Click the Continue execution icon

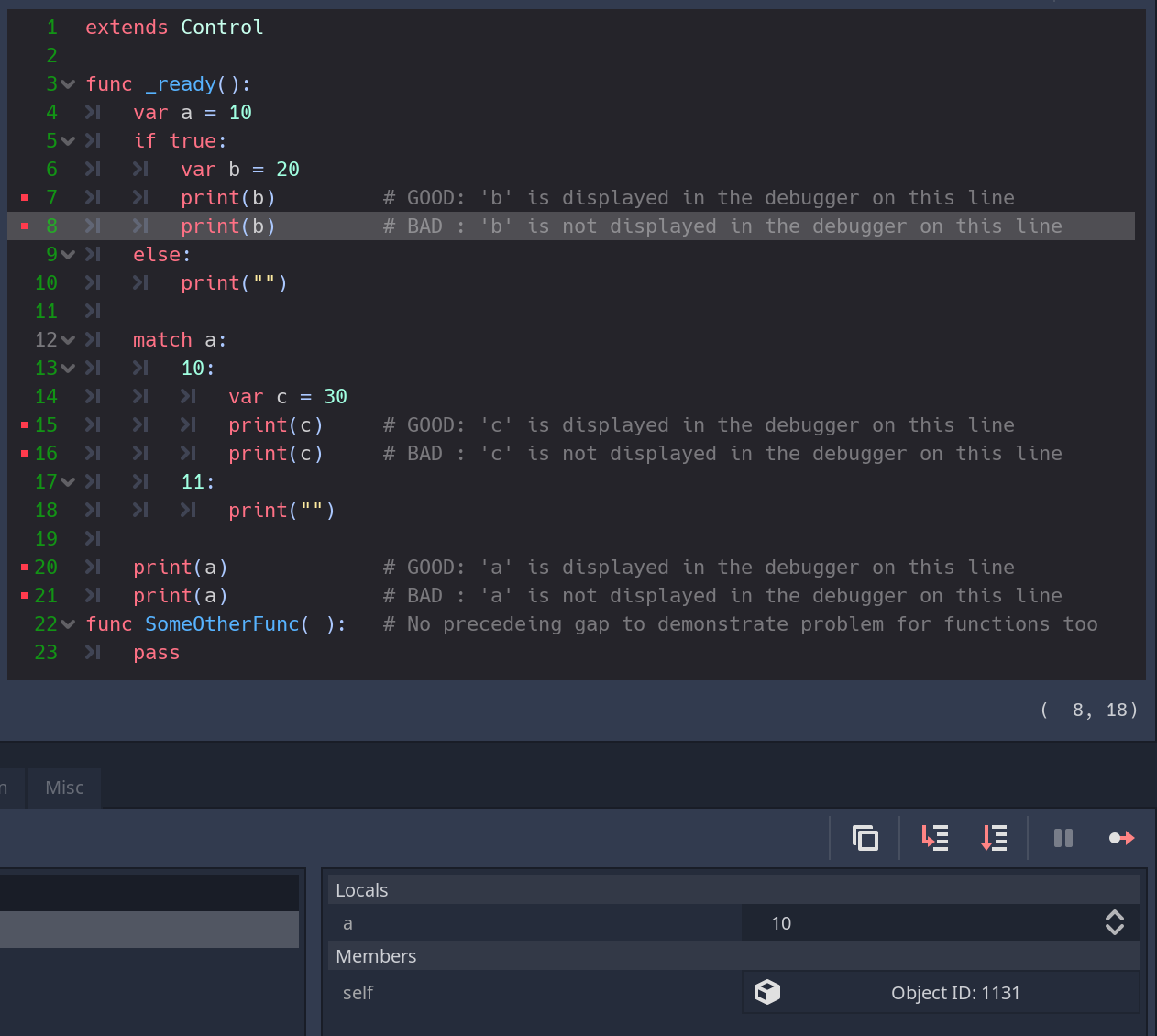click(1120, 837)
